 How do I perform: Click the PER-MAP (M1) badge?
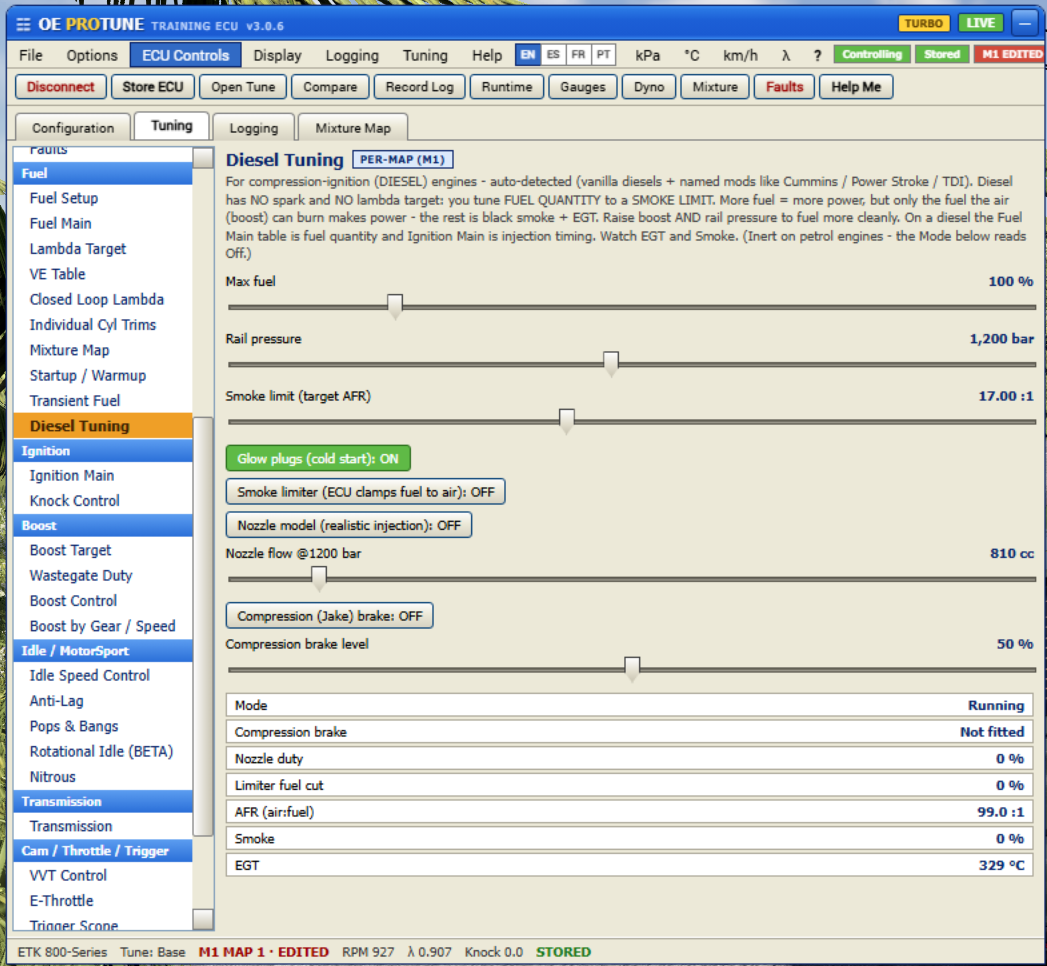403,160
